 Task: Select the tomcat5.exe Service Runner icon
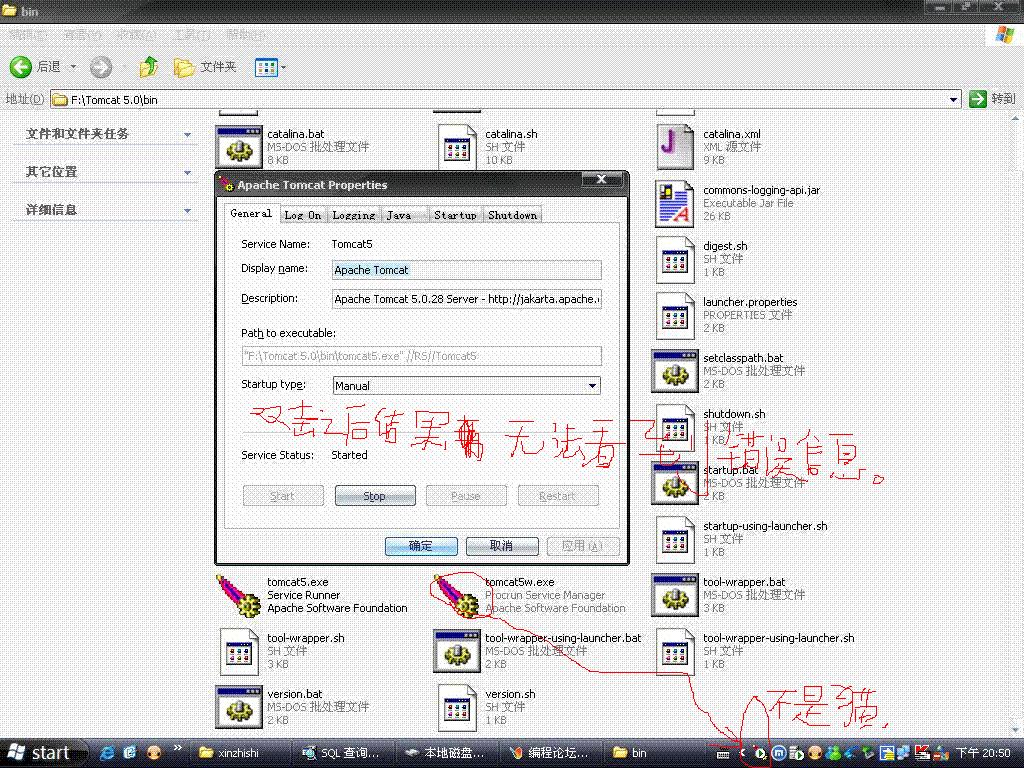(238, 595)
